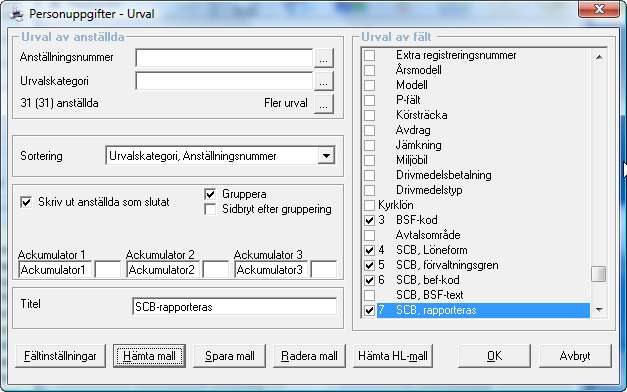This screenshot has height=392, width=627.
Task: Enable Sidbryt efter gruppering checkbox
Action: tap(210, 209)
